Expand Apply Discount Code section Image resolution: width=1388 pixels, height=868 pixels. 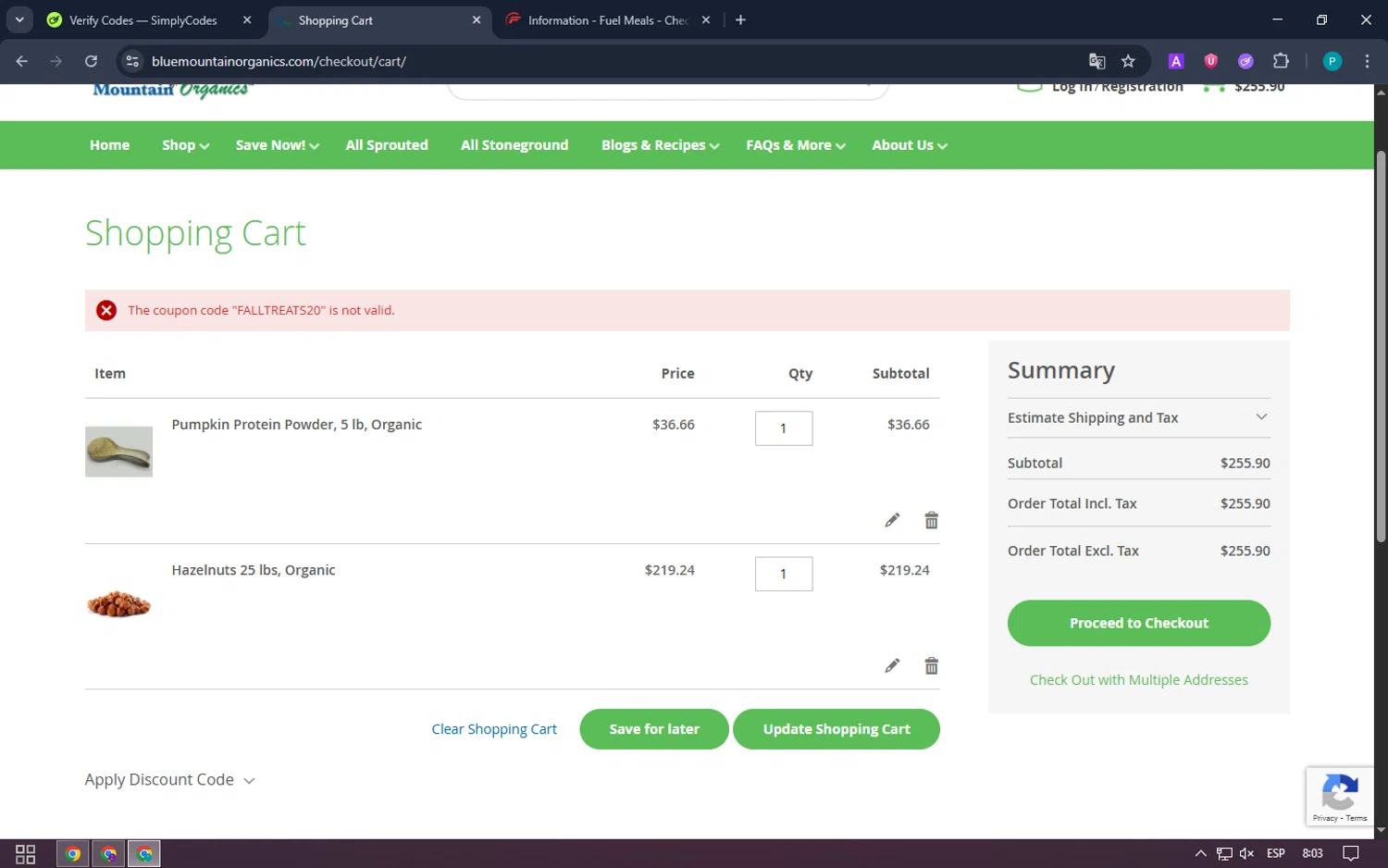click(x=169, y=780)
